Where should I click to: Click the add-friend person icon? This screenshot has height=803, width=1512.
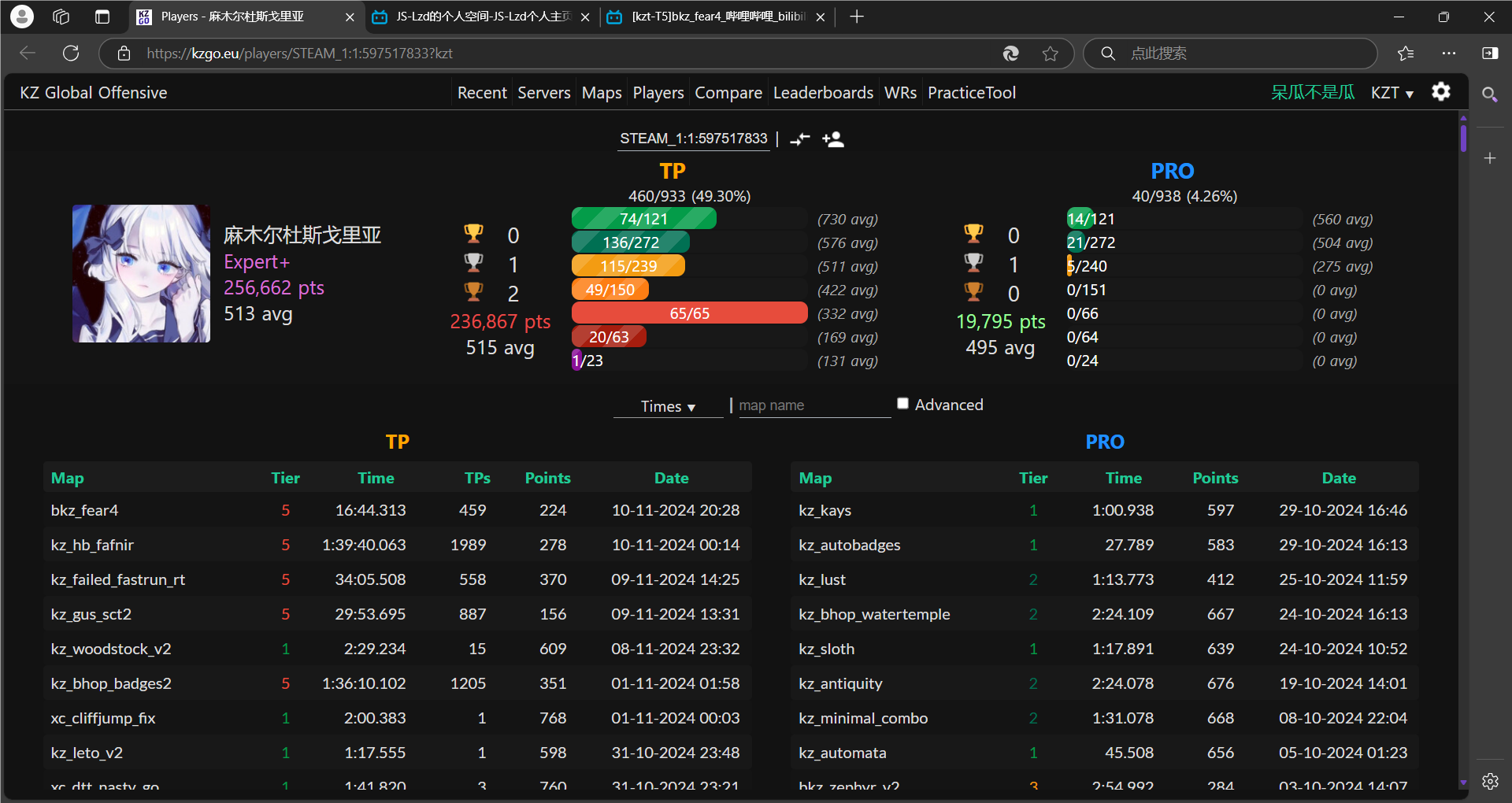coord(833,139)
